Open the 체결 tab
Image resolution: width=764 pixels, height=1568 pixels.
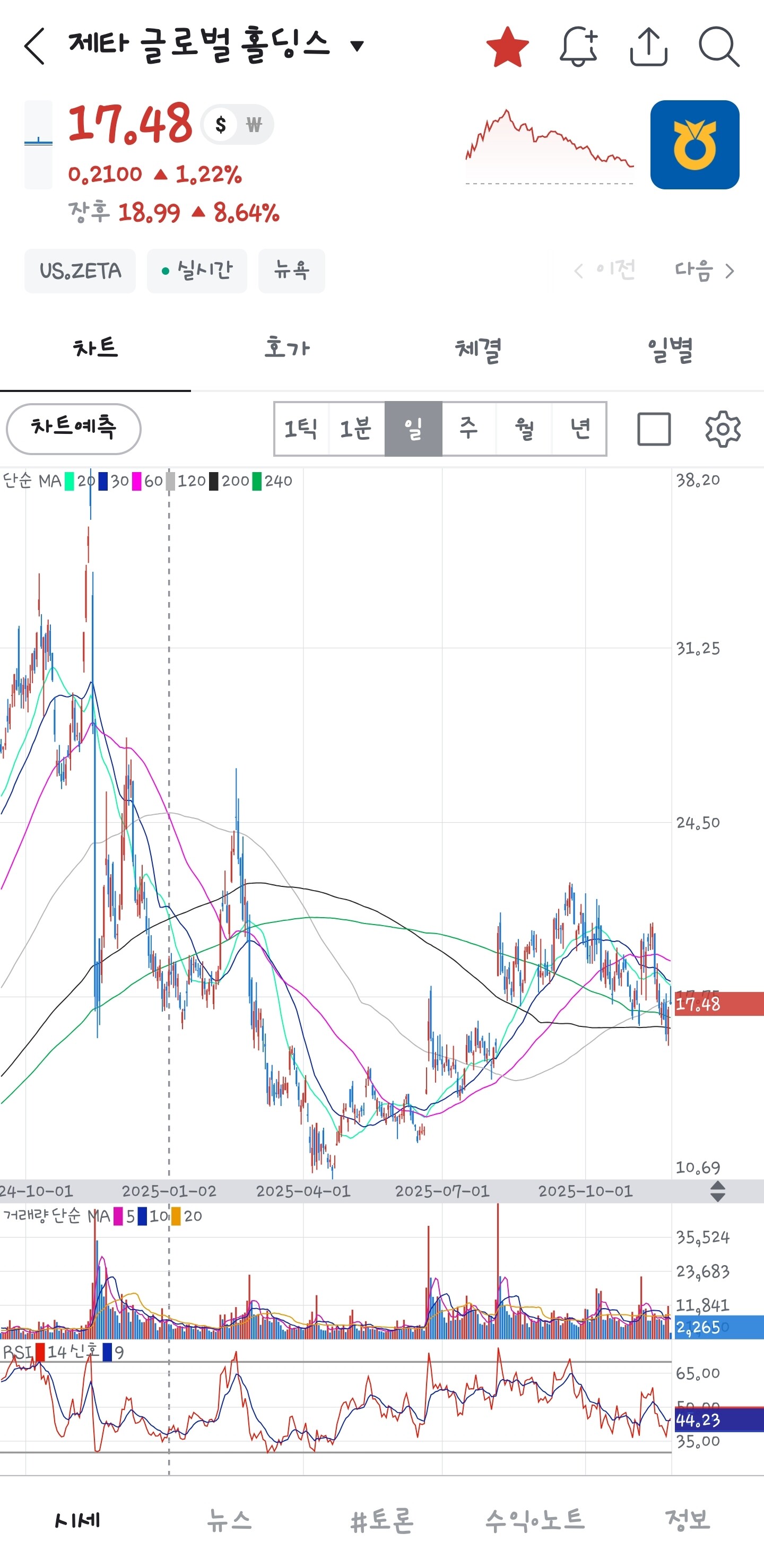478,349
